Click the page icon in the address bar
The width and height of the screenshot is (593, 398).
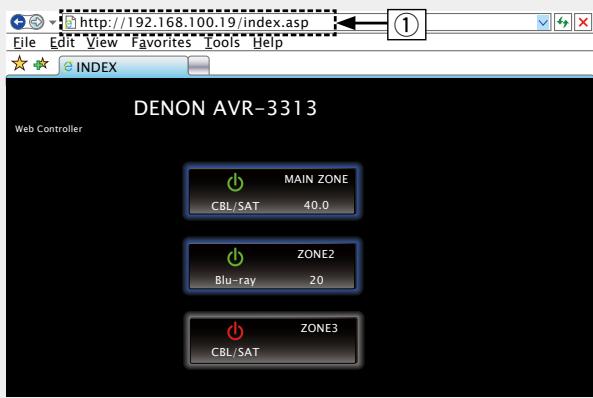pyautogui.click(x=70, y=23)
